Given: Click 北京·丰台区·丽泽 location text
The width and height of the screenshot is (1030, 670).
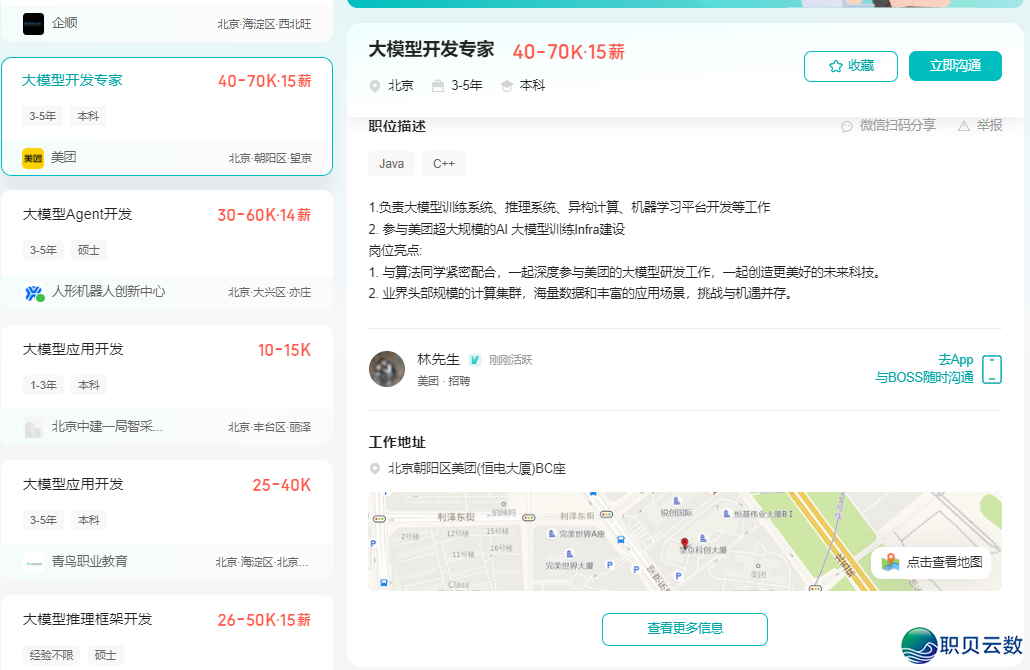Looking at the screenshot, I should (269, 428).
